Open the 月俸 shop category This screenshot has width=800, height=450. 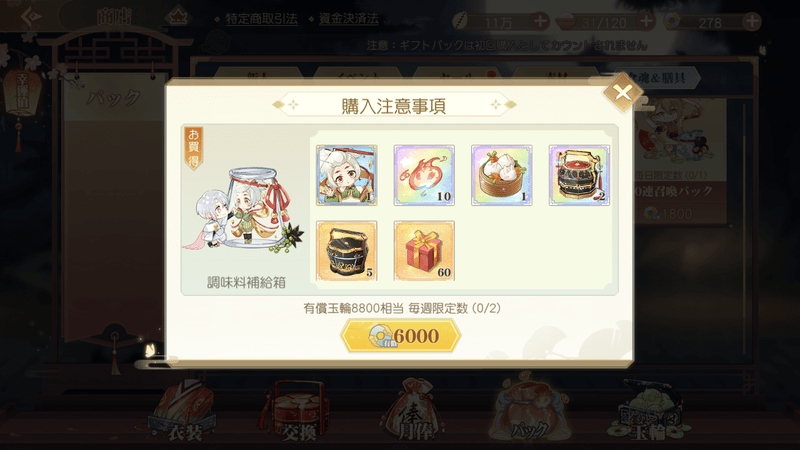click(x=414, y=411)
